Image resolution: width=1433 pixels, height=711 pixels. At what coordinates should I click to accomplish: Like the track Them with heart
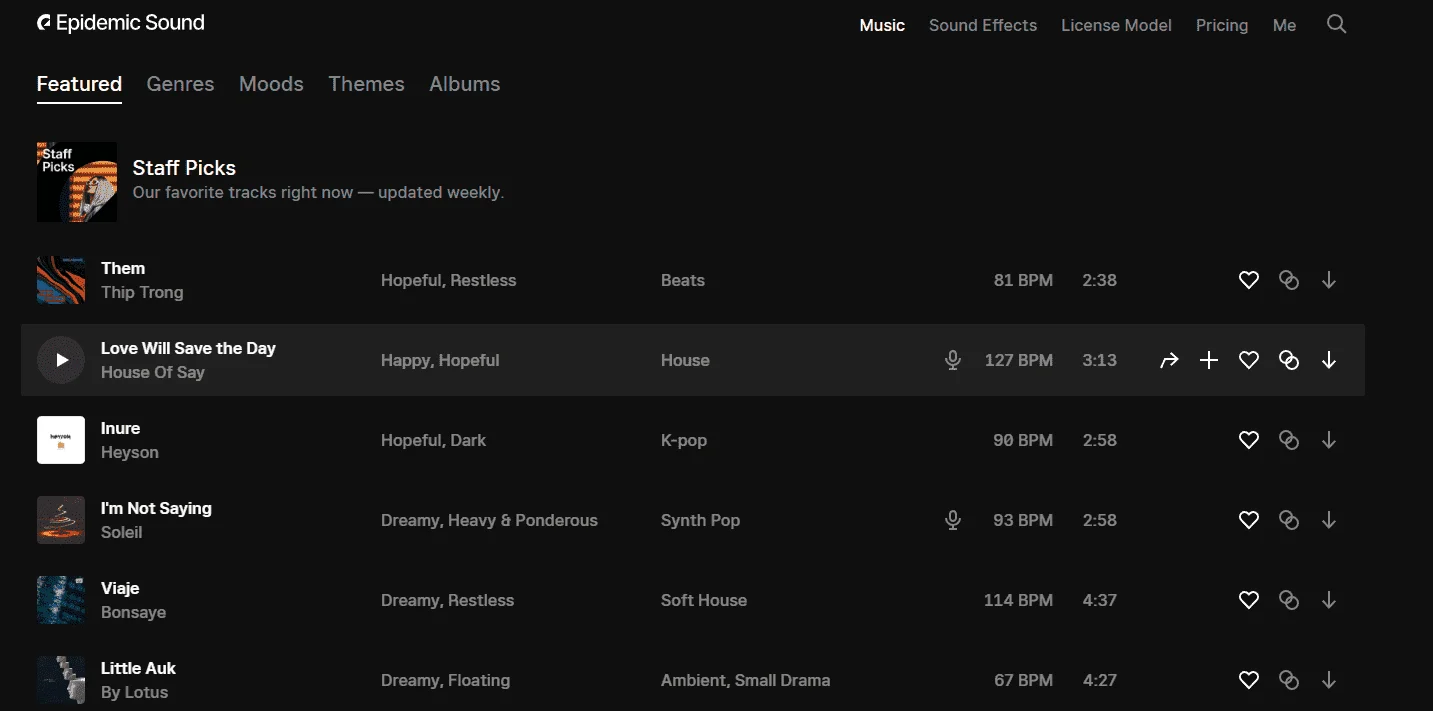pos(1249,281)
